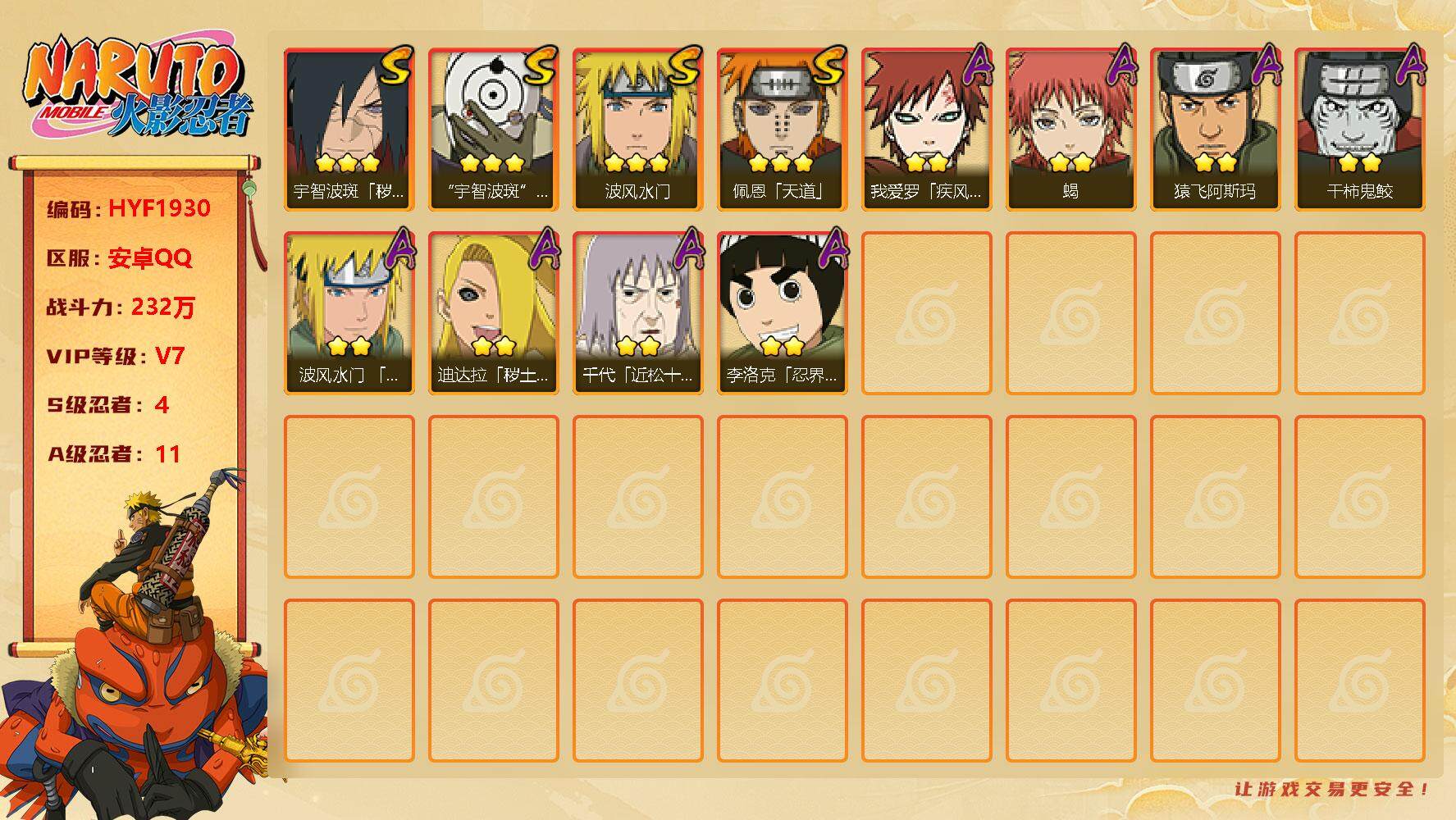The width and height of the screenshot is (1456, 820).
Task: Select the 宇智波斑「秽… ninja card
Action: [349, 129]
